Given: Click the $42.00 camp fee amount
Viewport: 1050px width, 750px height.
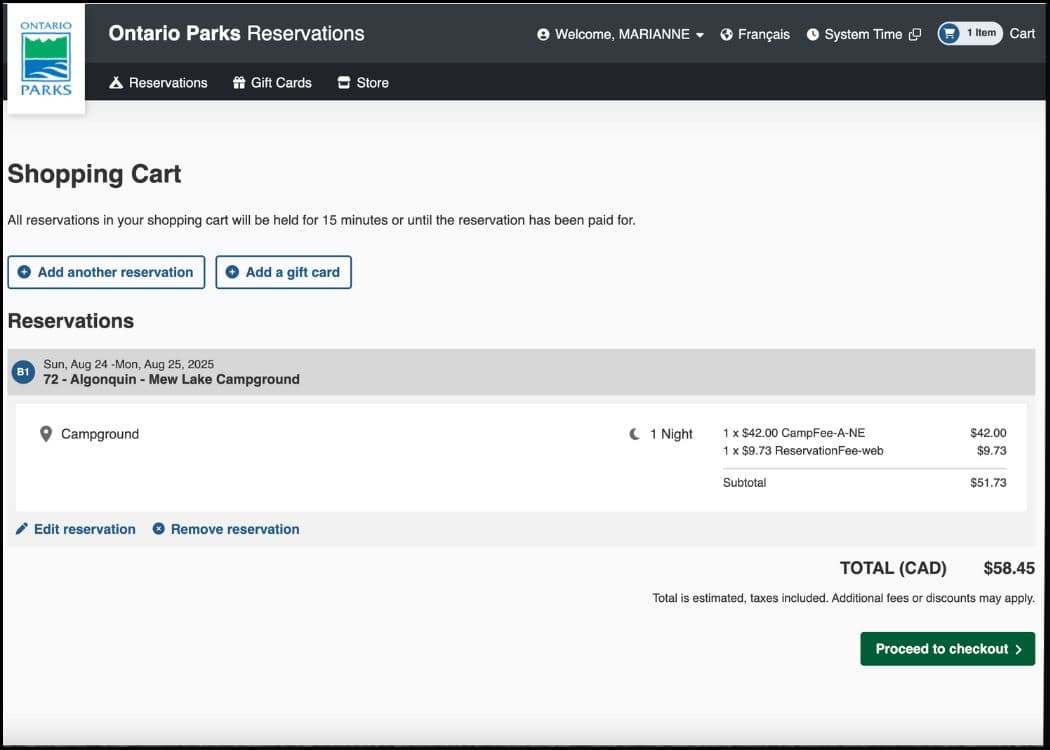Looking at the screenshot, I should coord(988,433).
